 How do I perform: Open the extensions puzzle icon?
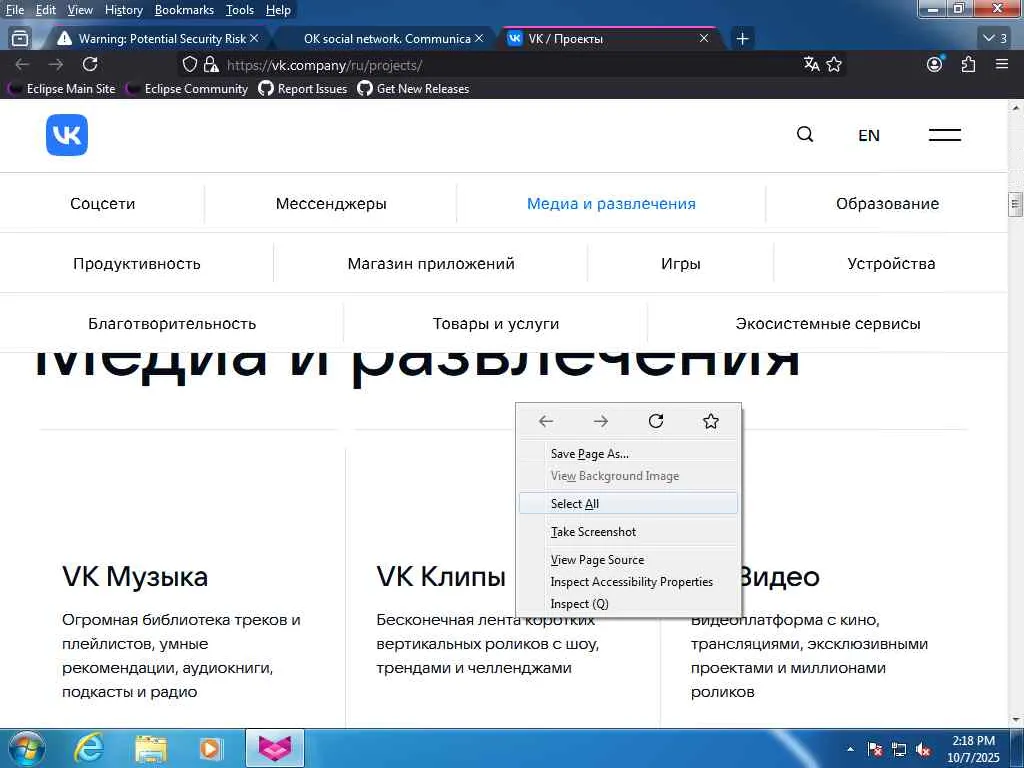coord(968,64)
